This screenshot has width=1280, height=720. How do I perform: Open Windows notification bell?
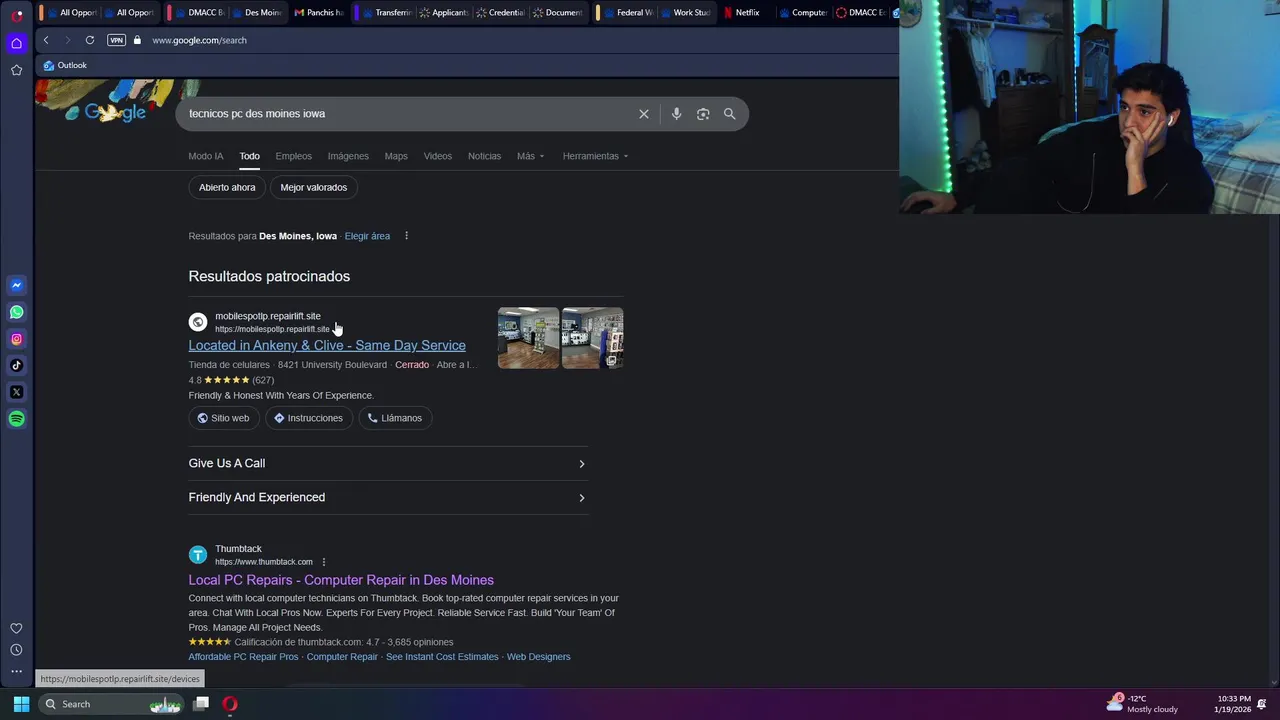click(1262, 704)
